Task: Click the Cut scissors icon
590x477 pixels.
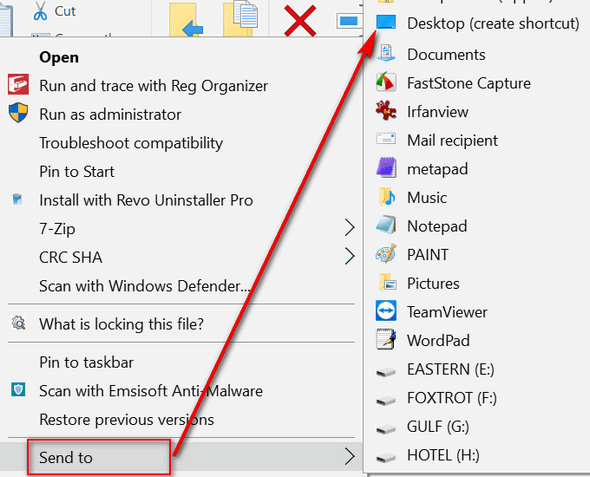Action: tap(40, 11)
